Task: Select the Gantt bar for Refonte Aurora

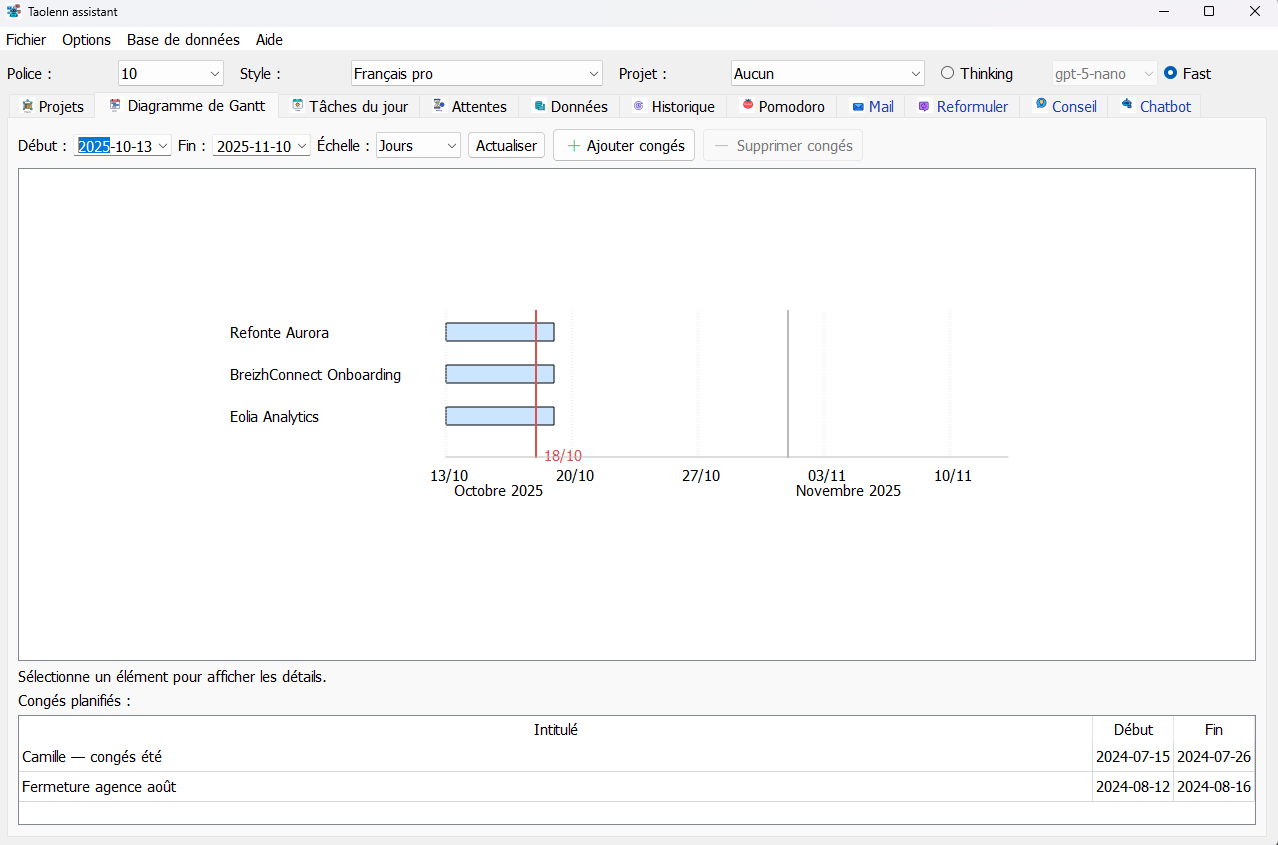Action: point(499,332)
